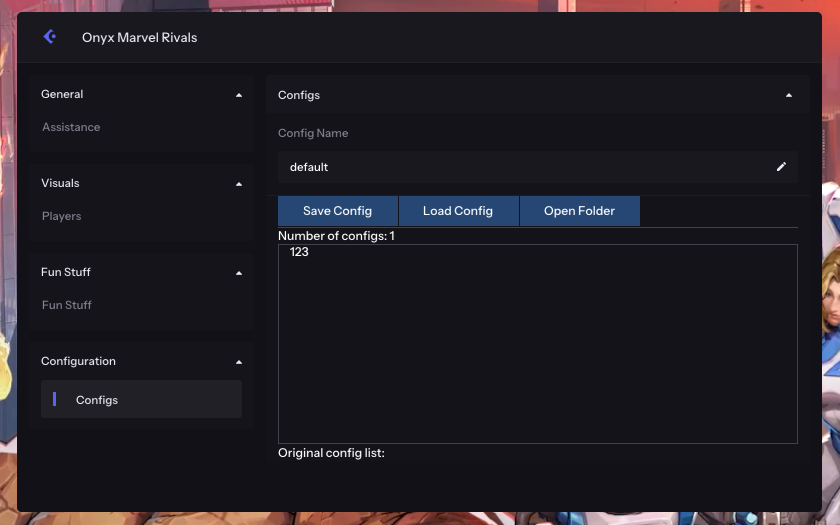Collapse the Visuals section arrow
The width and height of the screenshot is (840, 525).
click(239, 184)
